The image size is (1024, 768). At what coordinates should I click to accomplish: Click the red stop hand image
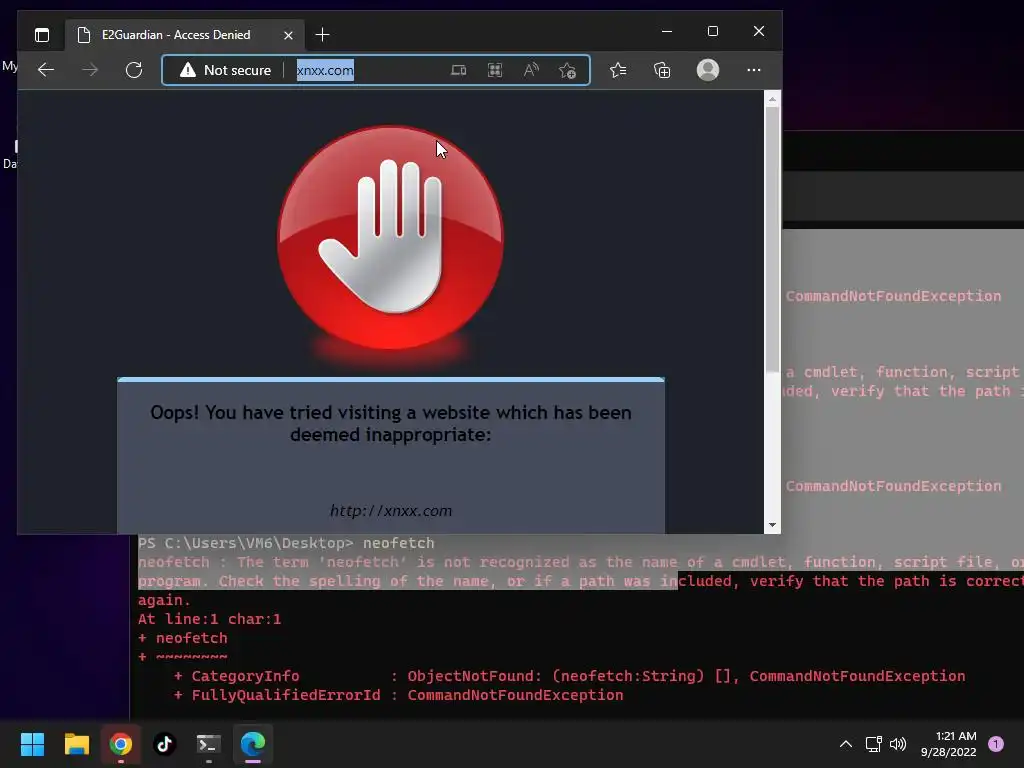click(x=391, y=238)
